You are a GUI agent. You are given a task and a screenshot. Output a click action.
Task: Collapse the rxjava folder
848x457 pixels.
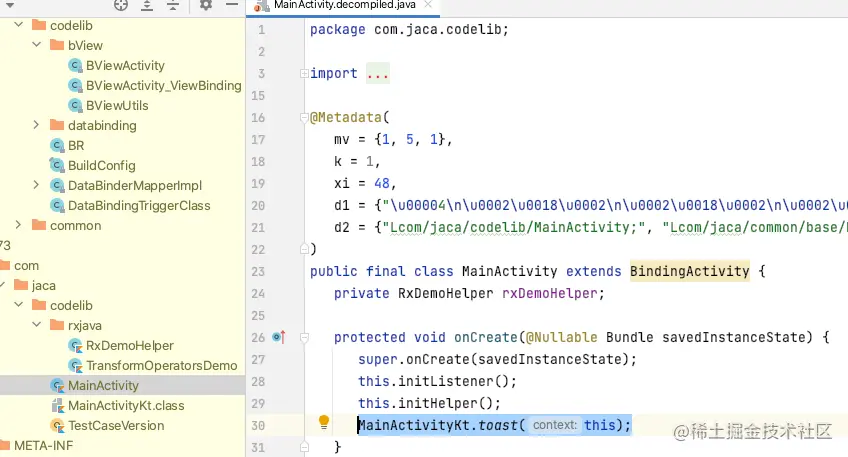[36, 325]
